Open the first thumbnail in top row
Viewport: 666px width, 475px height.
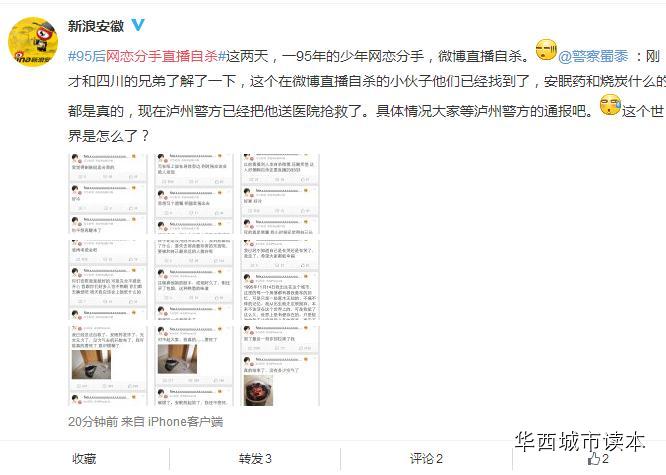pos(108,194)
